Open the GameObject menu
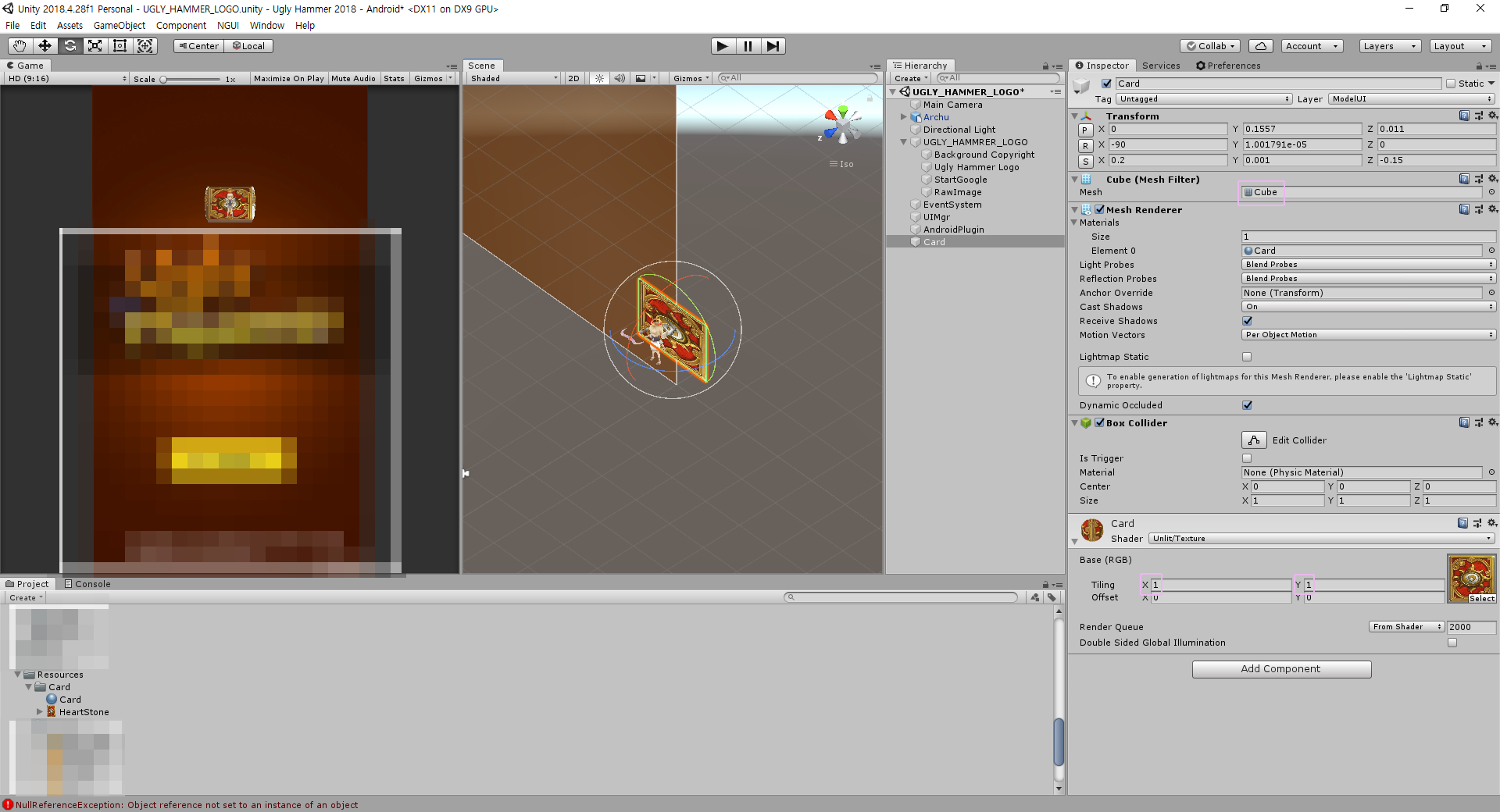Screen dimensions: 1500x812 [x=120, y=25]
